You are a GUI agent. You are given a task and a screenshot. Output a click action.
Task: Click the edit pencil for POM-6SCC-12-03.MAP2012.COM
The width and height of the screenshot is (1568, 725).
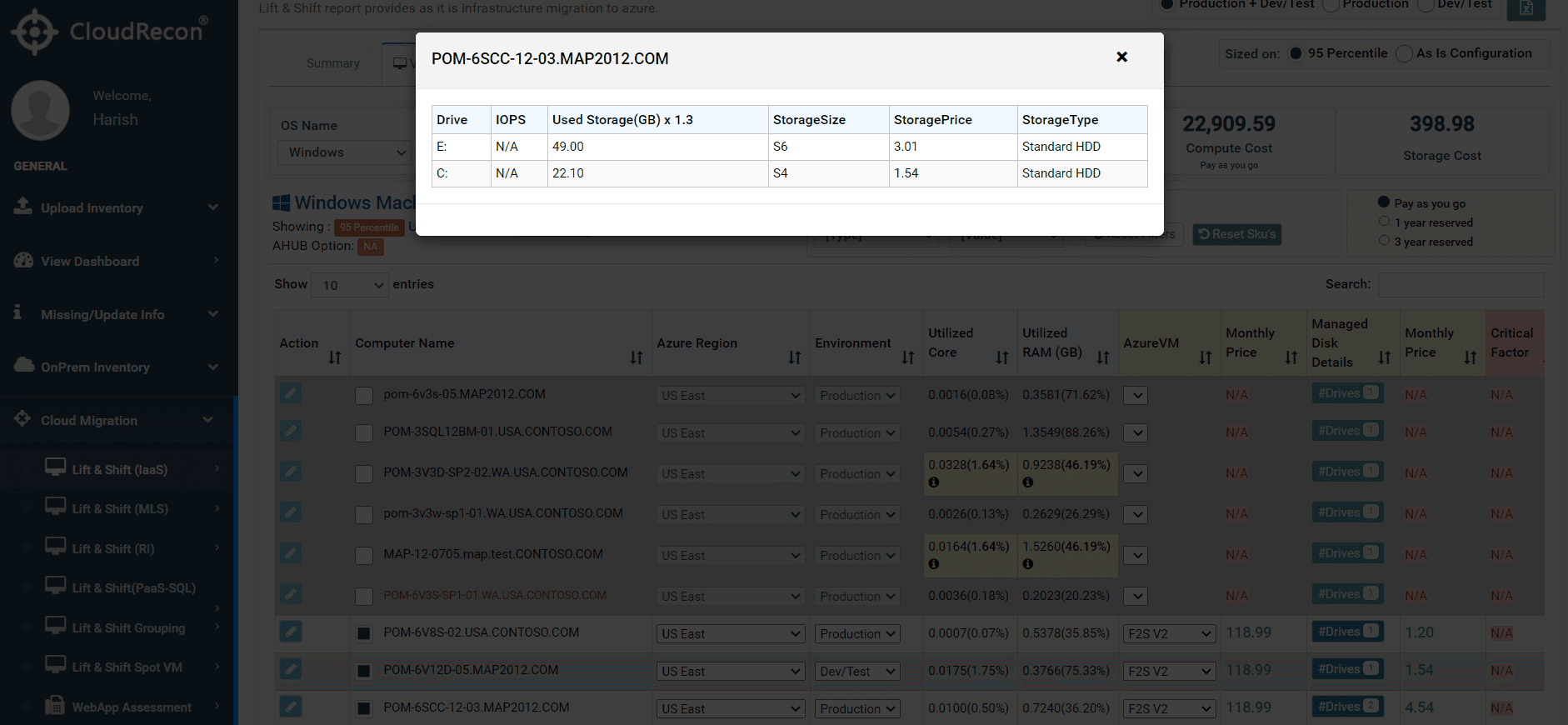pyautogui.click(x=290, y=707)
